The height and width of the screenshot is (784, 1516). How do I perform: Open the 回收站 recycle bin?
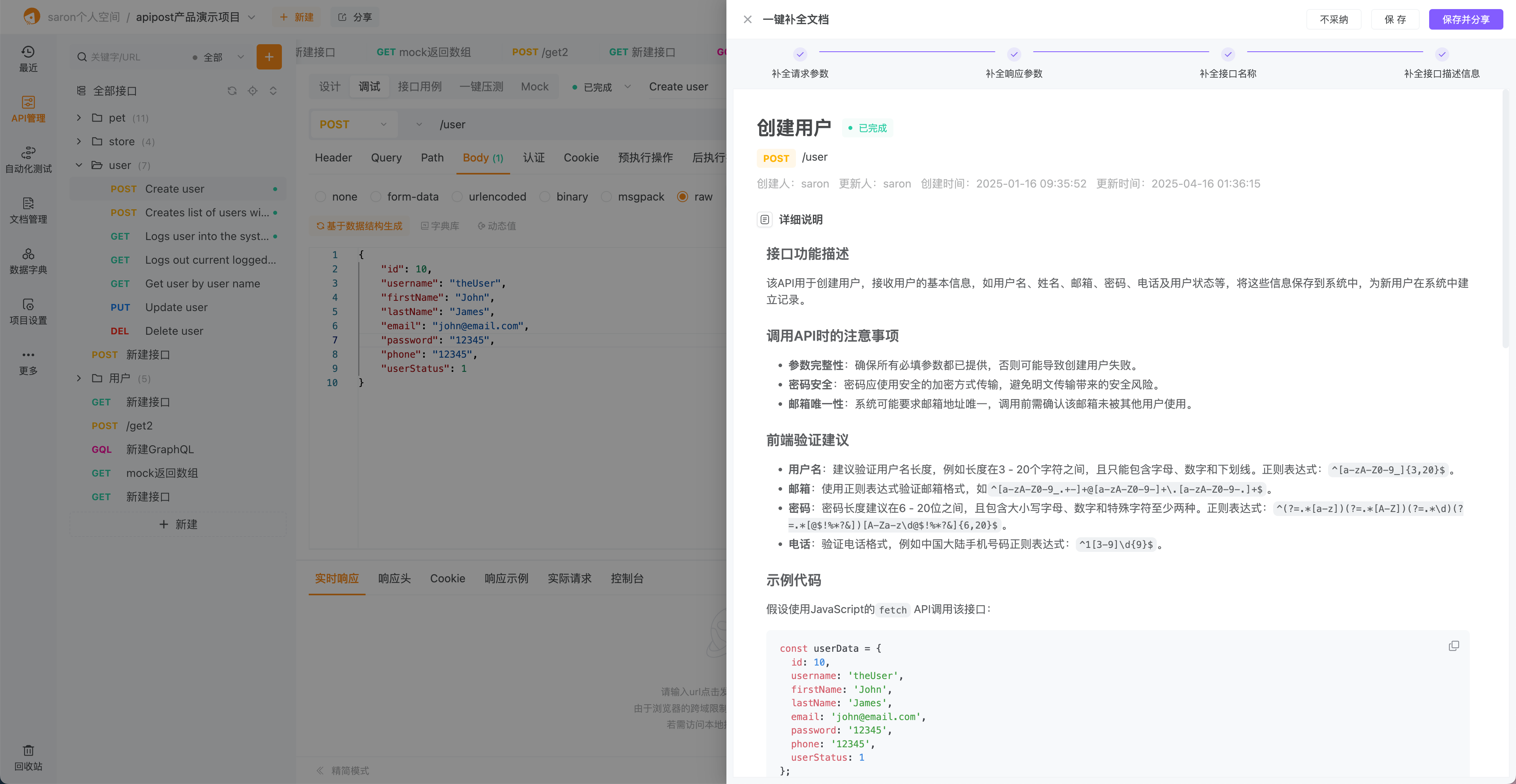point(28,758)
